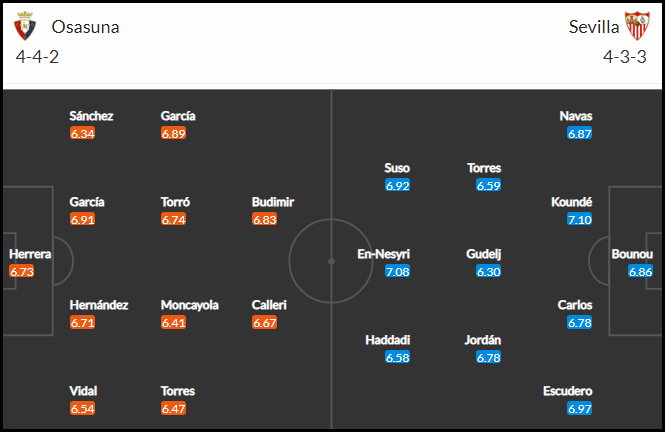Click Jordán's 6.78 rating badge
665x432 pixels.
click(x=488, y=357)
